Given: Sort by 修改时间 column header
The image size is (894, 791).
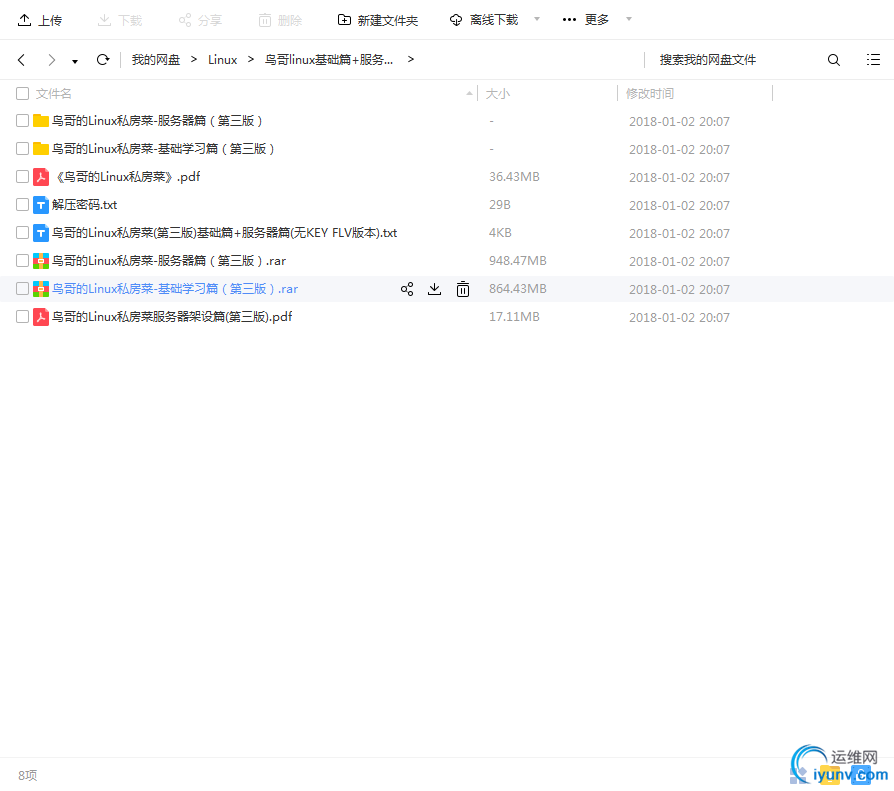Looking at the screenshot, I should (649, 94).
